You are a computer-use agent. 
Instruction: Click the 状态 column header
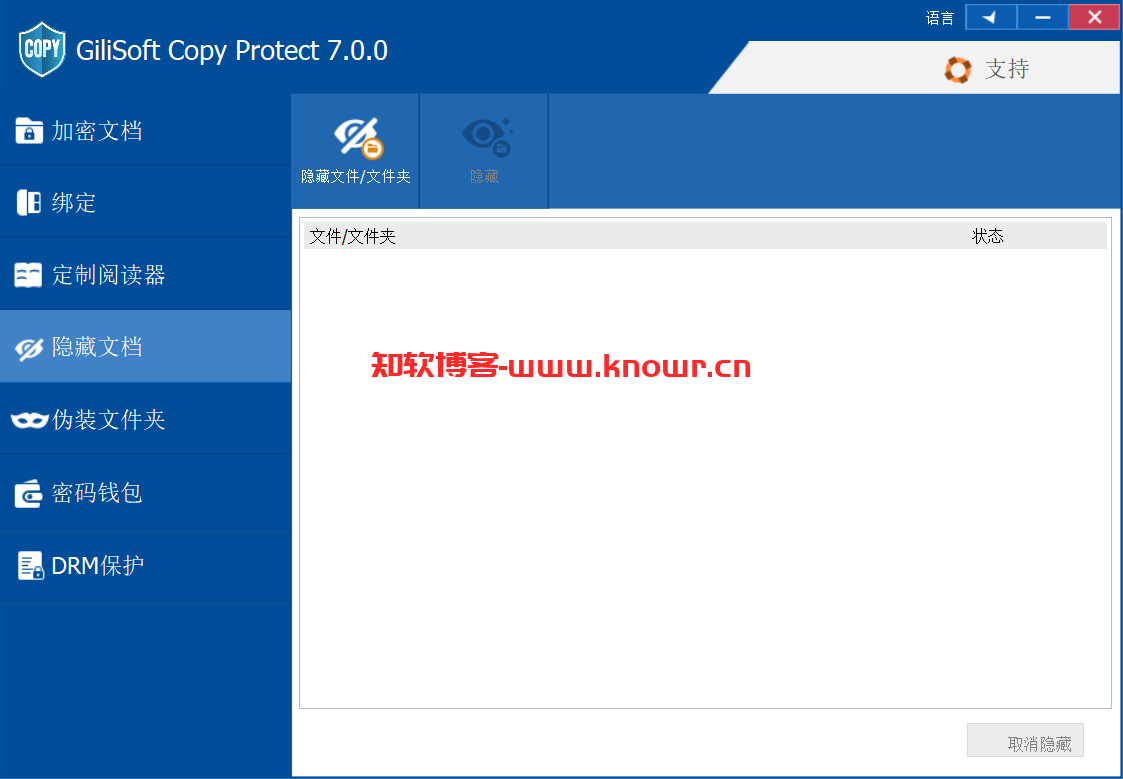point(988,236)
